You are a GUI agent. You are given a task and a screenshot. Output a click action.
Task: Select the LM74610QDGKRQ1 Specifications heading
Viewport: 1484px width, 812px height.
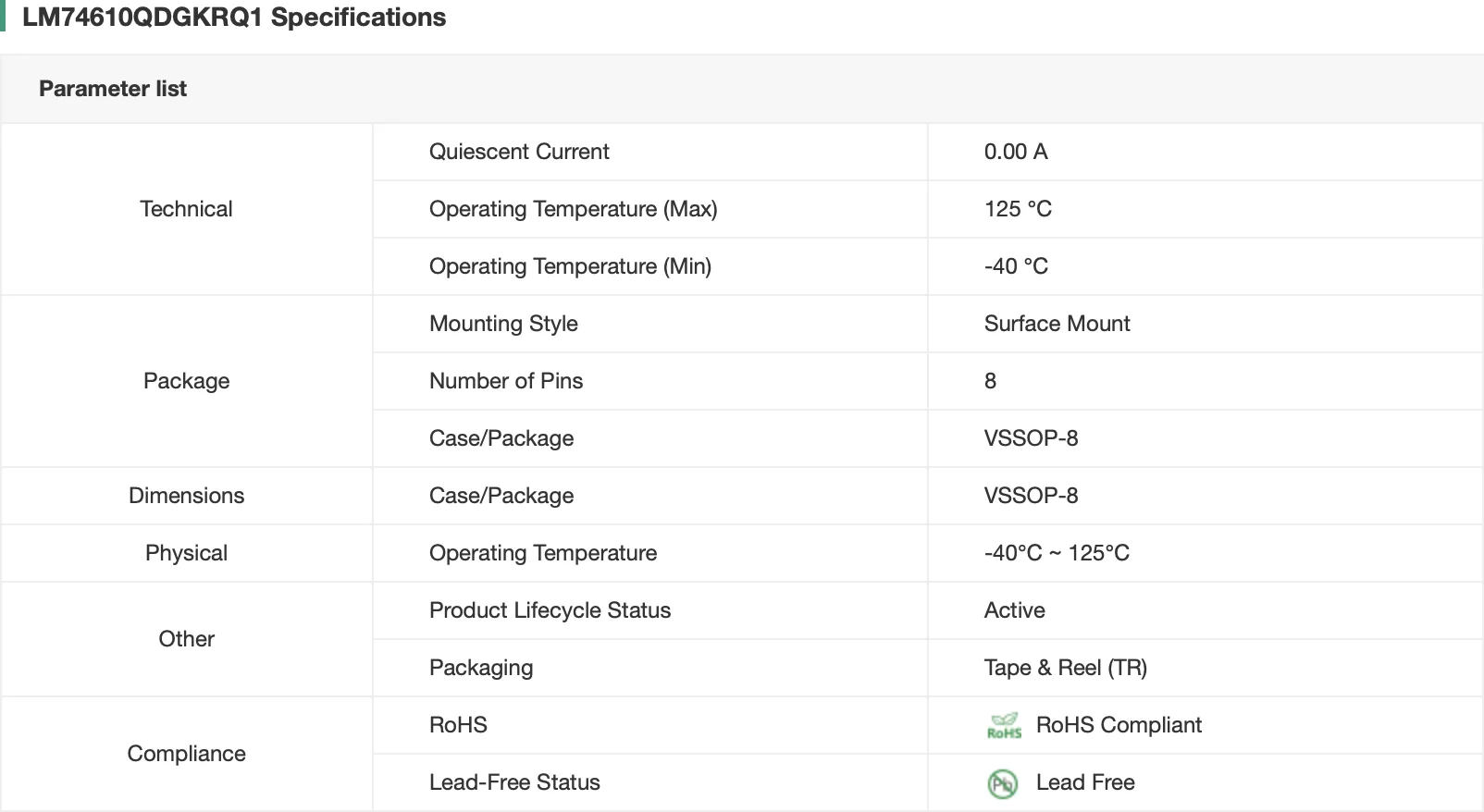pyautogui.click(x=234, y=18)
